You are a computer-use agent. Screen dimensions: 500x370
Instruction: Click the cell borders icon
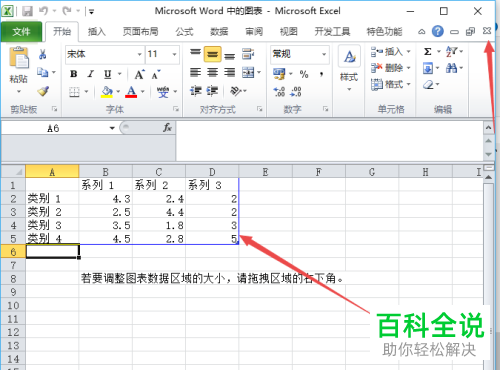point(74,92)
